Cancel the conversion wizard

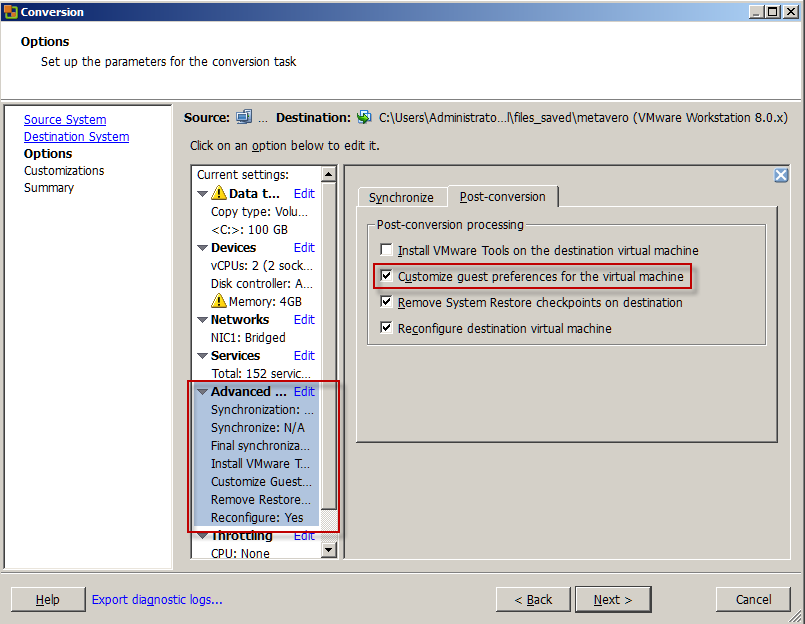753,599
